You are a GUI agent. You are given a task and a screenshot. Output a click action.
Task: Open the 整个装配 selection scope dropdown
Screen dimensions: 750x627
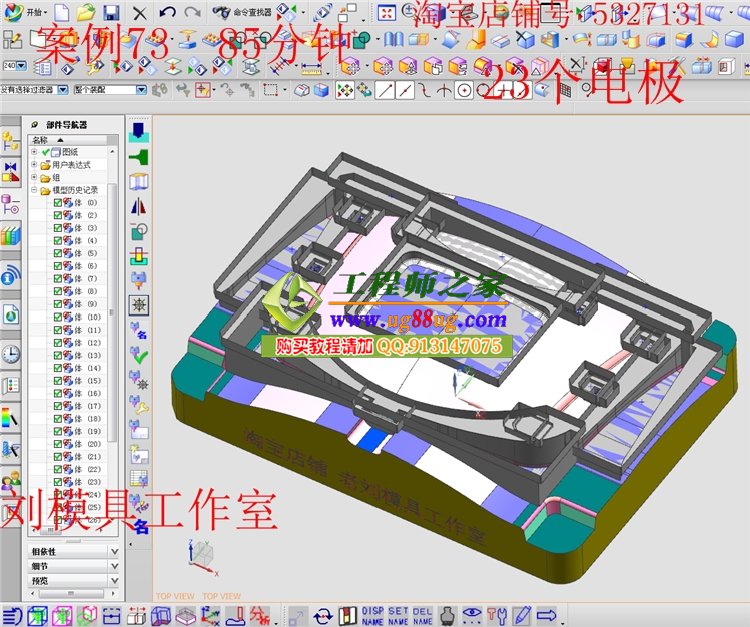pos(109,89)
